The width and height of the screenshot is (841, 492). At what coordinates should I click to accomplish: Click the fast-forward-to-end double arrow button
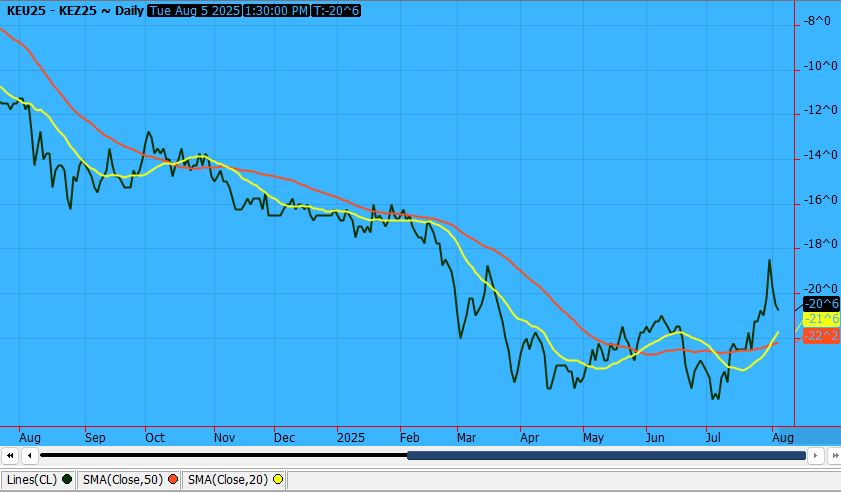click(832, 455)
